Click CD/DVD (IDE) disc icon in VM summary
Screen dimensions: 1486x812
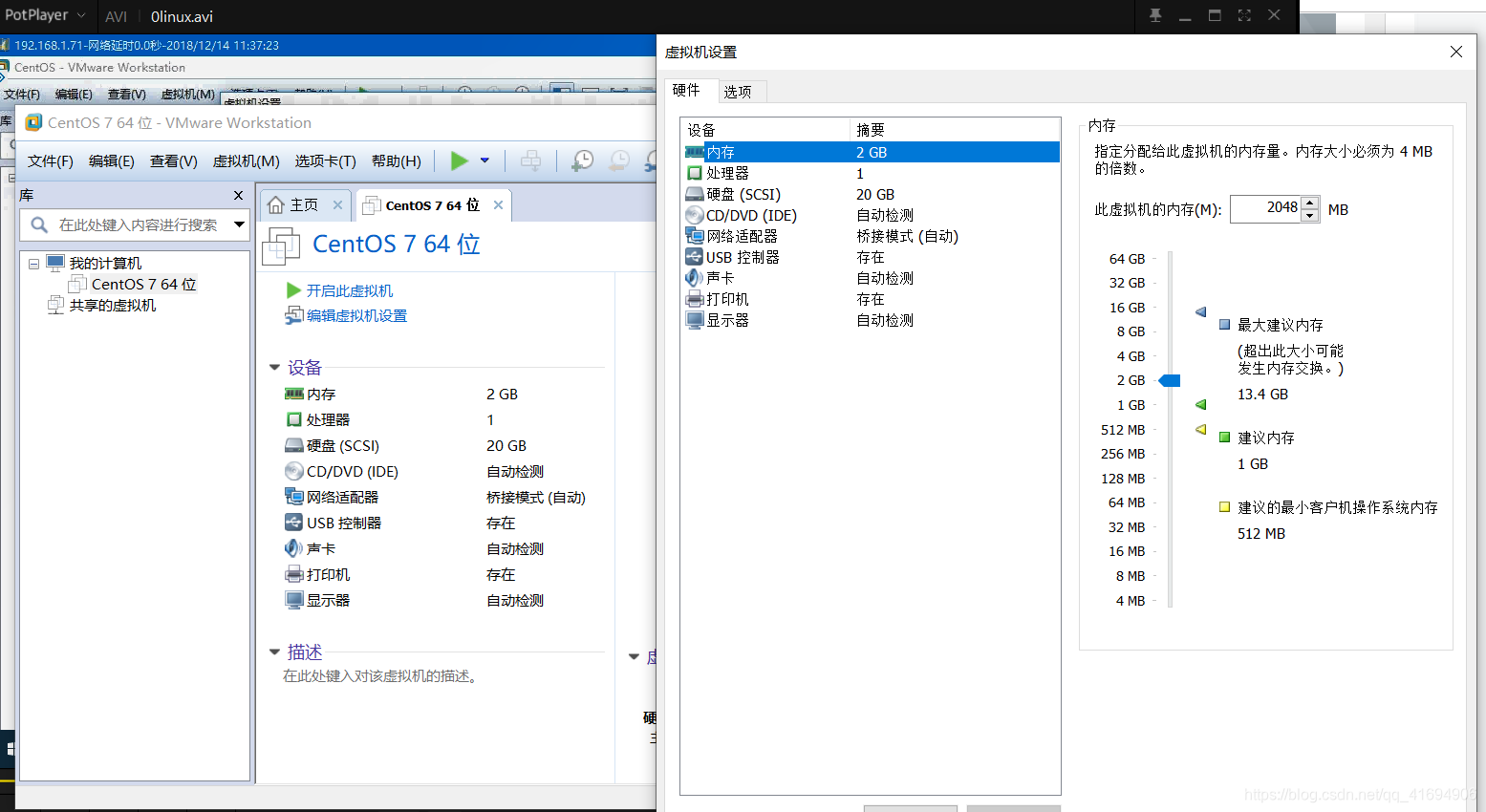tap(293, 471)
